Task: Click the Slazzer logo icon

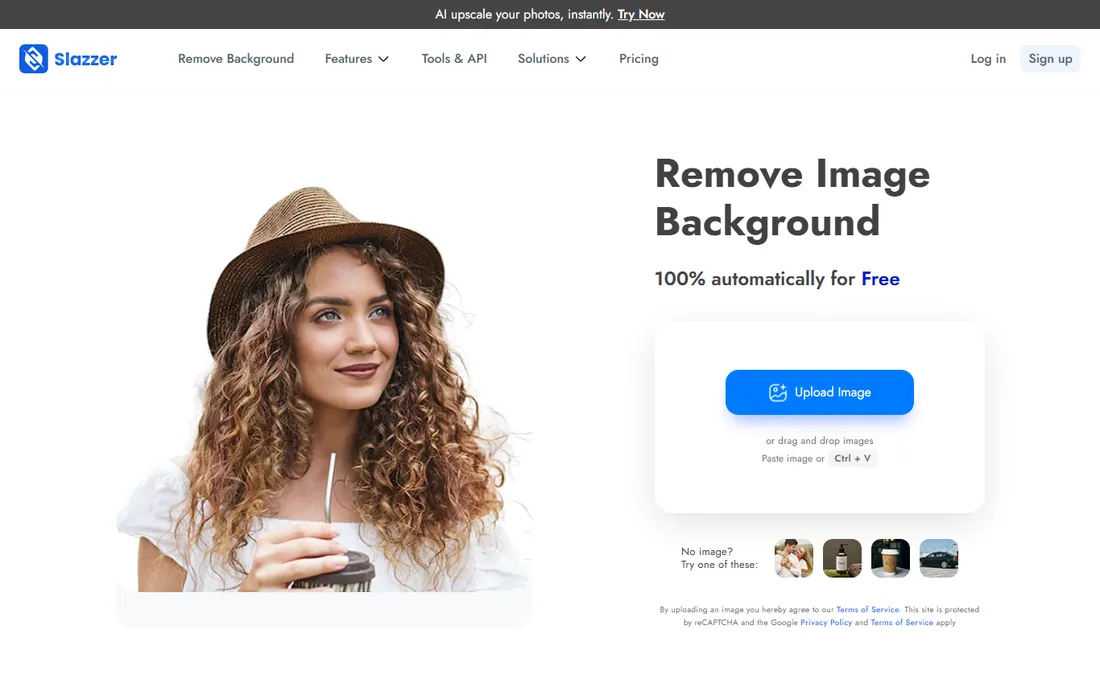Action: click(x=33, y=59)
